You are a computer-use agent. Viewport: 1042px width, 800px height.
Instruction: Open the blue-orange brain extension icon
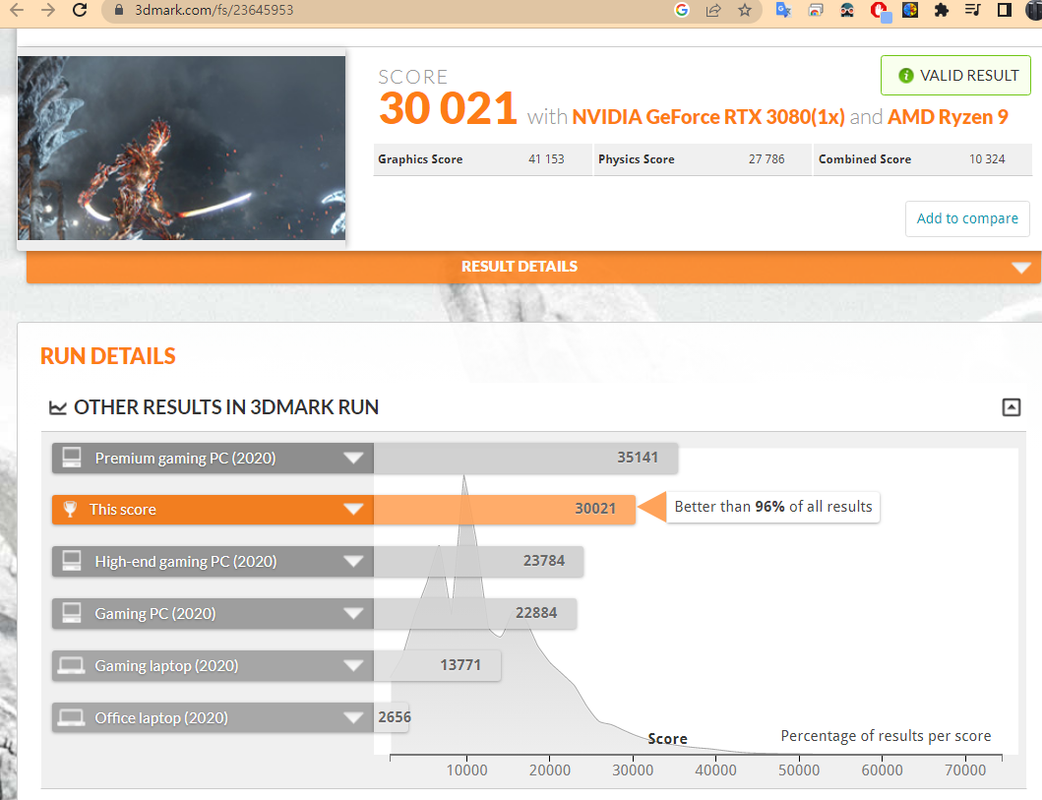point(910,10)
